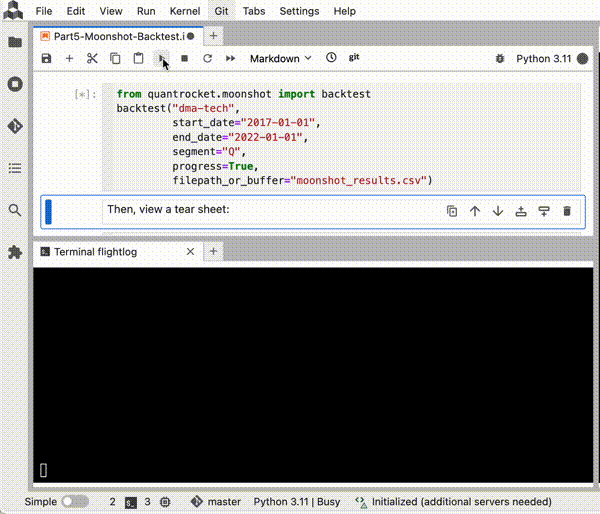Move the tear sheet cell up
Image resolution: width=600 pixels, height=514 pixels.
point(475,211)
